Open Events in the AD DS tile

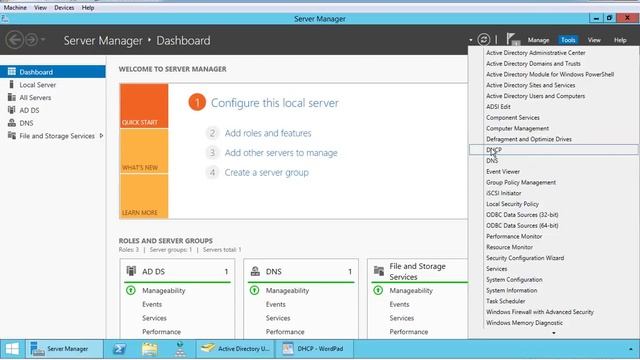(152, 304)
